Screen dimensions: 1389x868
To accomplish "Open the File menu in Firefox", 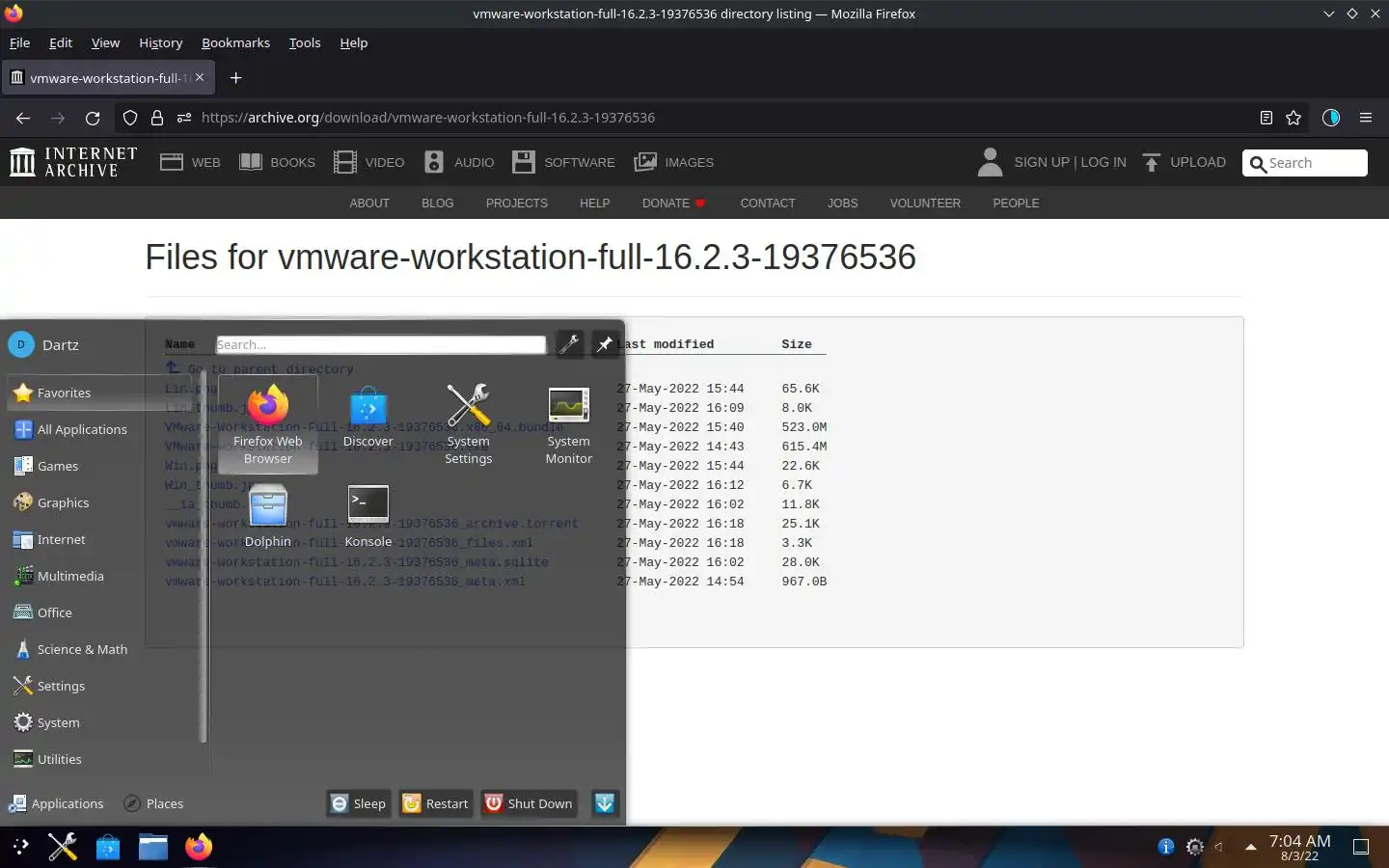I will [19, 42].
